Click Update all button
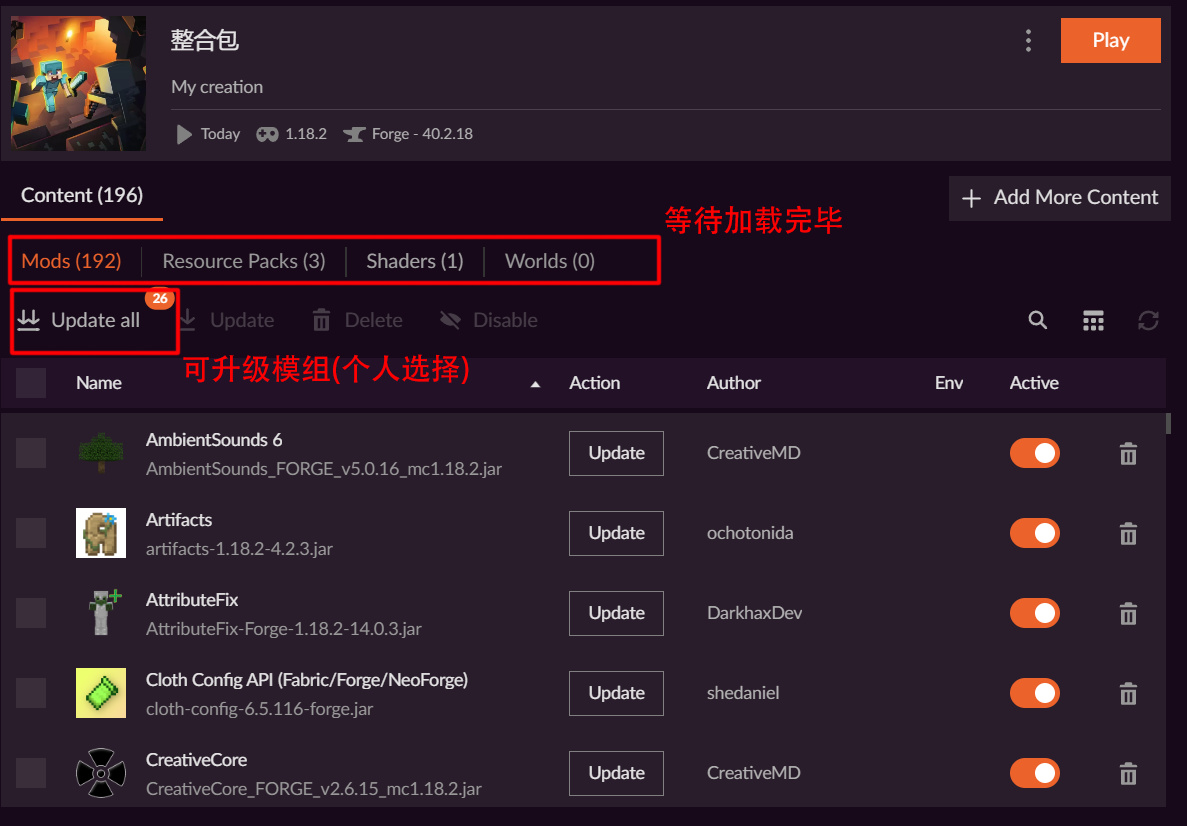This screenshot has height=826, width=1187. [79, 320]
